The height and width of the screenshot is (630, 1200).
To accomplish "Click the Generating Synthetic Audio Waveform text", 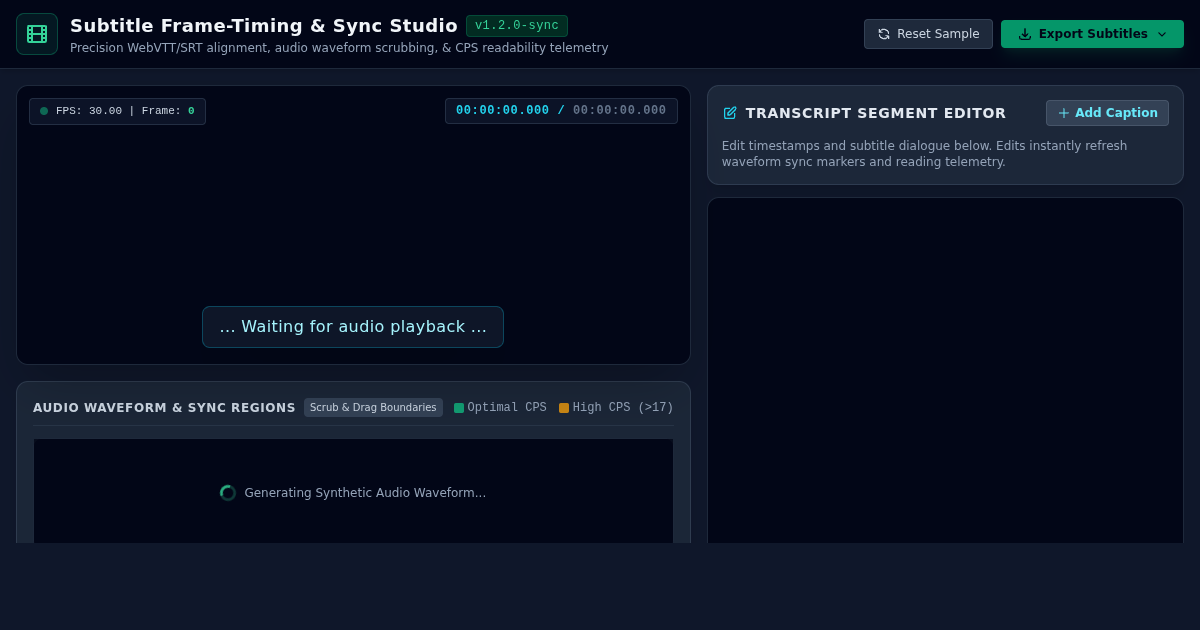I will point(365,493).
